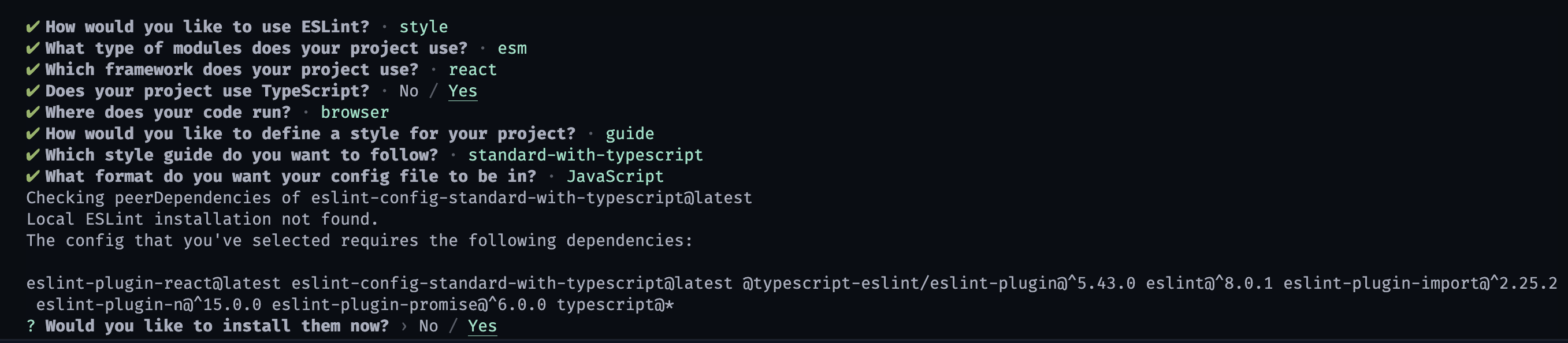Click the checkmark beside the style guide question
Viewport: 1568px width, 343px height.
pos(33,155)
